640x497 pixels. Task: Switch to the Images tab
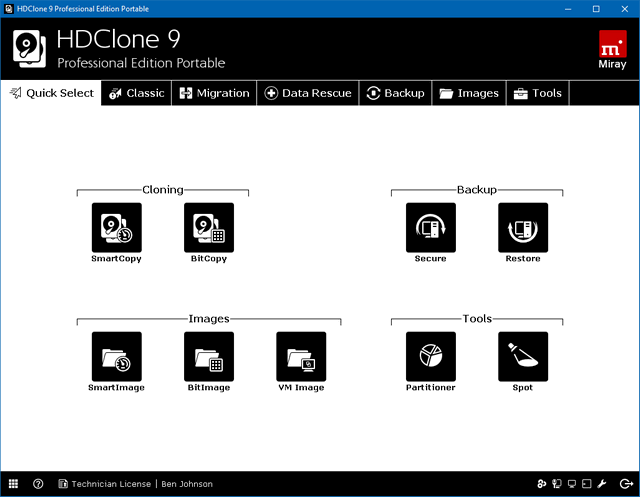tap(468, 93)
